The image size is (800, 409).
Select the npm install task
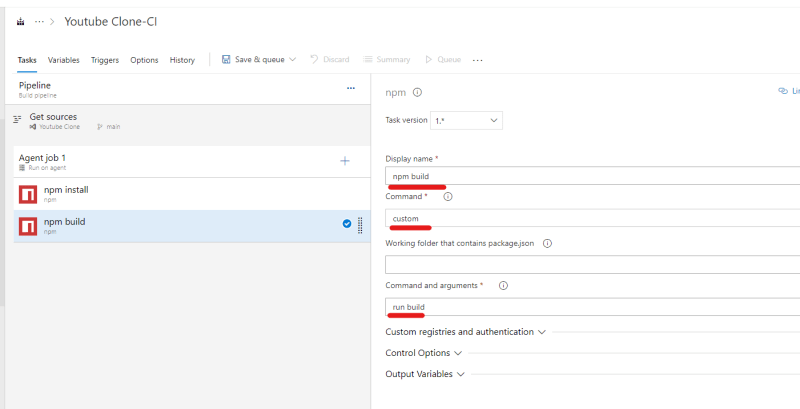(192, 194)
